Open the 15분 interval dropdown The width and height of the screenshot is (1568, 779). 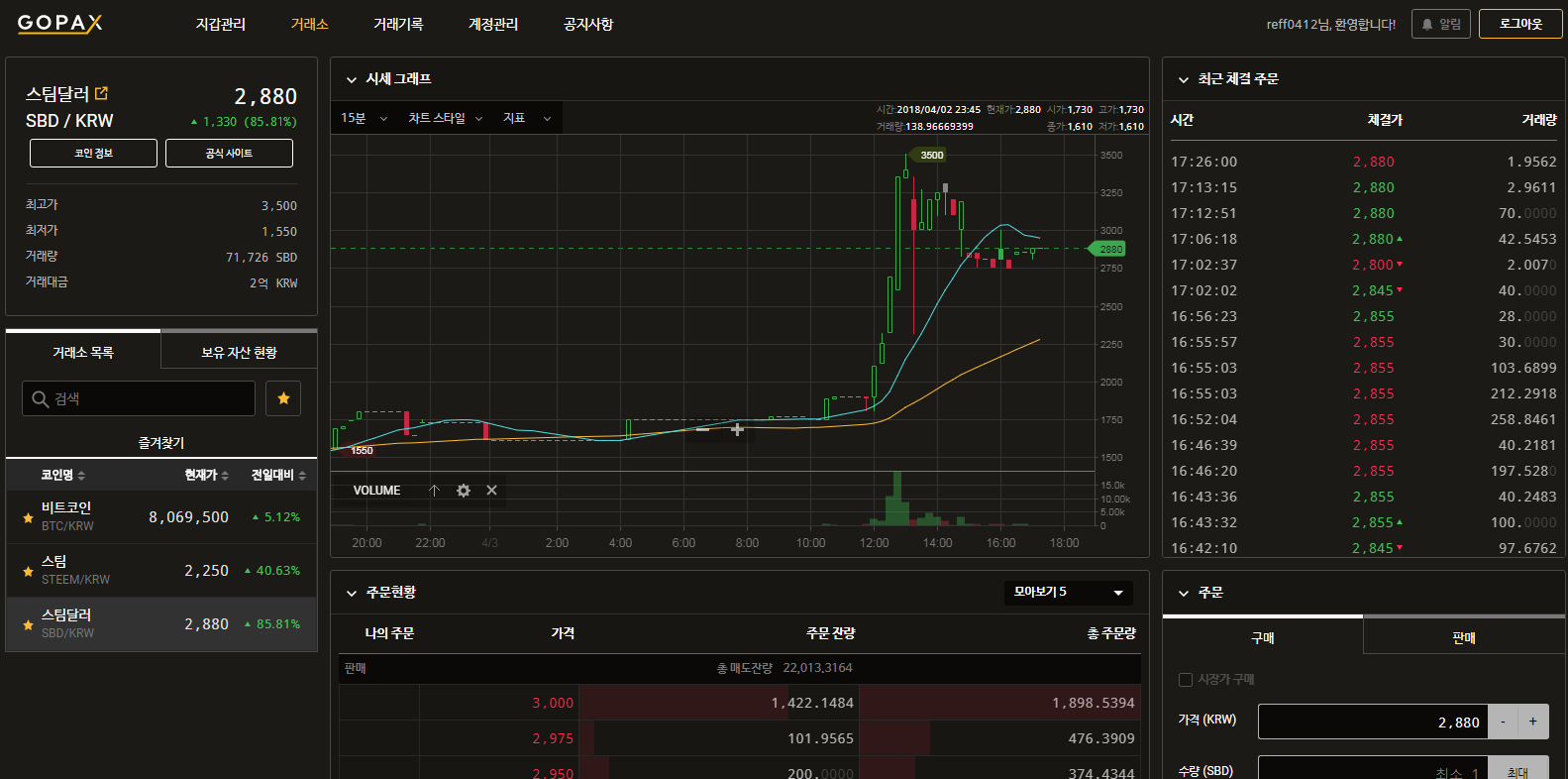(364, 119)
